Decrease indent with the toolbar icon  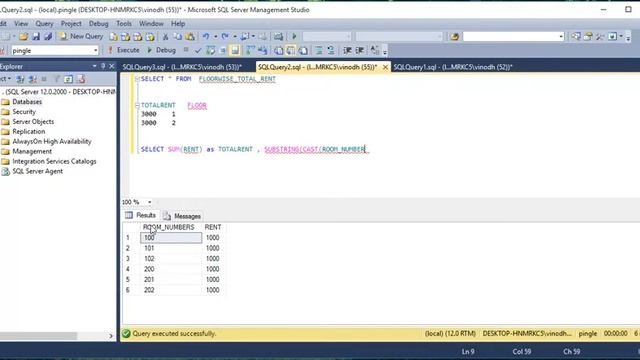[x=347, y=50]
